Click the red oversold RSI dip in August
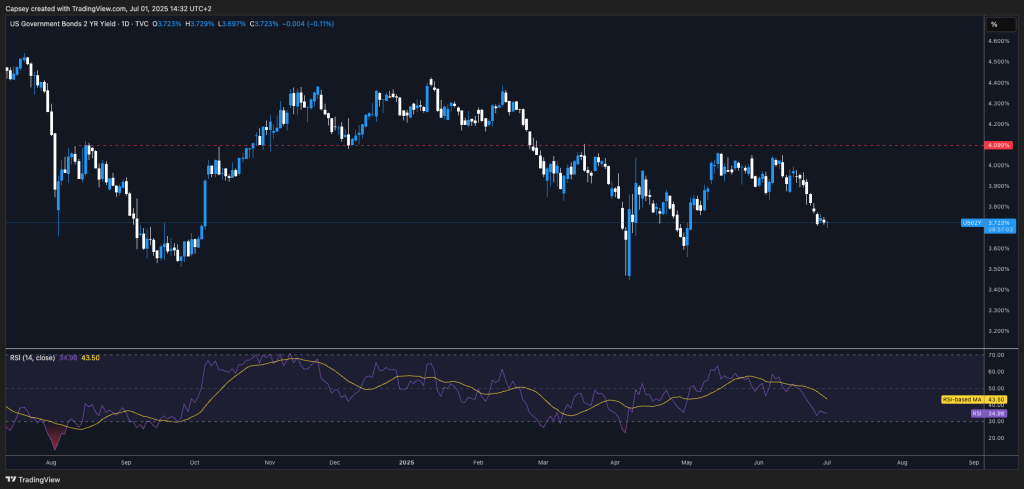 [x=53, y=437]
